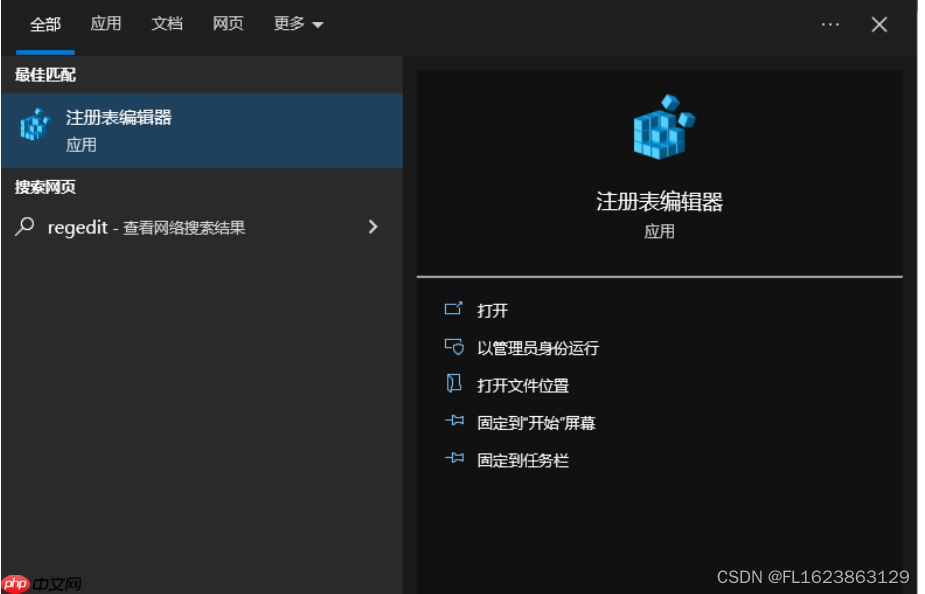Click the shield icon for 以管理员身份运行
This screenshot has height=594, width=925.
456,347
